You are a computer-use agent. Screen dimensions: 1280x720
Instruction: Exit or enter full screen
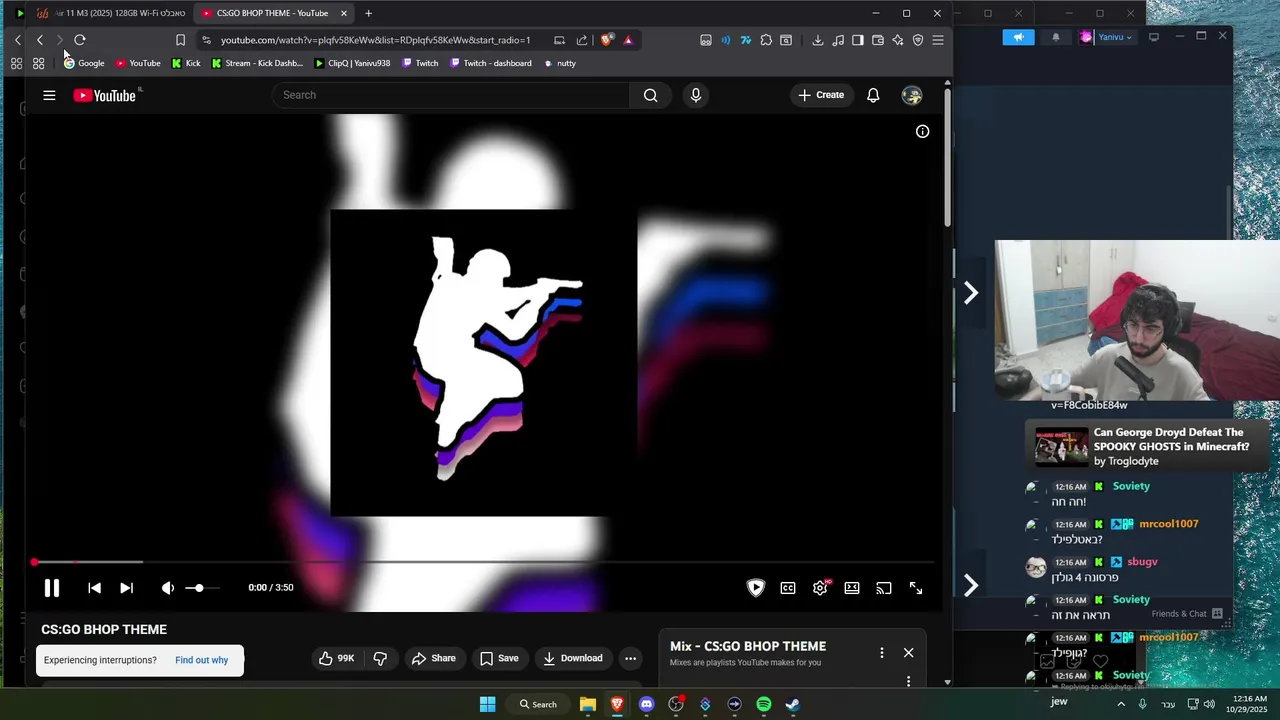tap(916, 588)
